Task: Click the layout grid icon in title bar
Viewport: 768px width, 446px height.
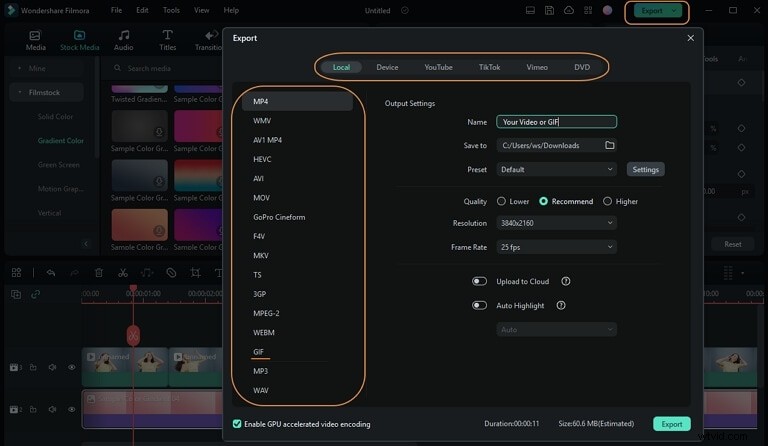Action: pos(588,10)
